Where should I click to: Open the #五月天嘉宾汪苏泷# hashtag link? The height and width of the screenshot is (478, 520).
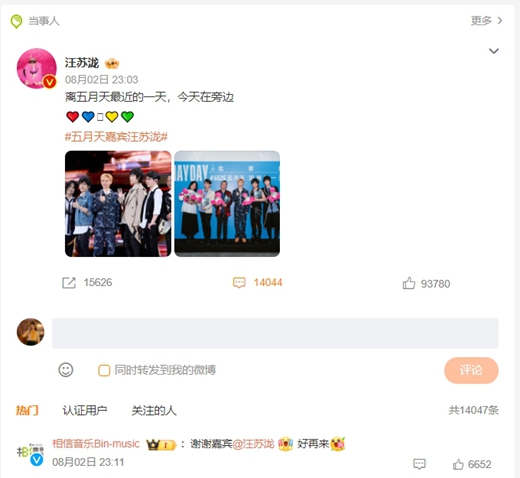pos(116,137)
